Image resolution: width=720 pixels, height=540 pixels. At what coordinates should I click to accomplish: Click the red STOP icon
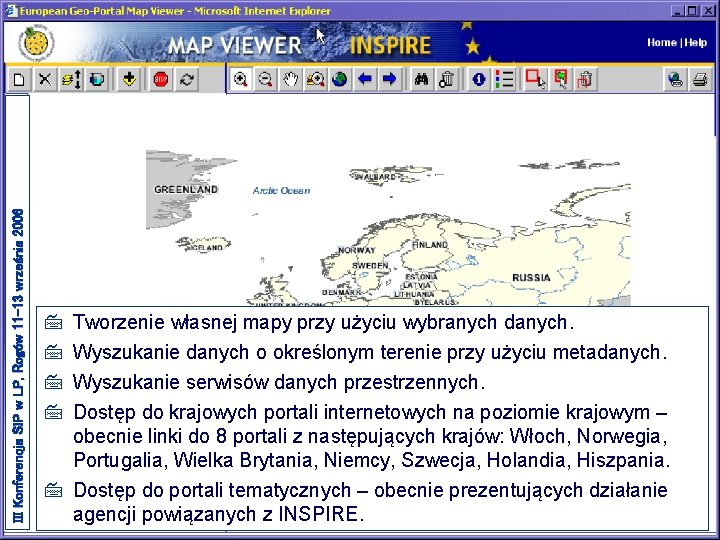click(x=161, y=80)
